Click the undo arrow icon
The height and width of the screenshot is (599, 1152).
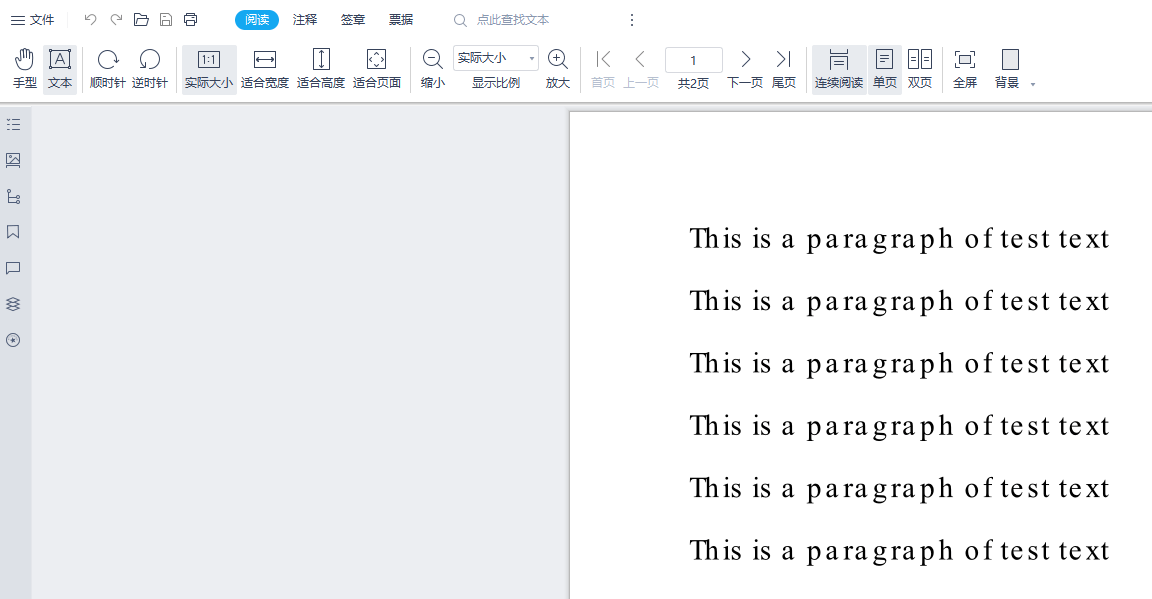90,20
